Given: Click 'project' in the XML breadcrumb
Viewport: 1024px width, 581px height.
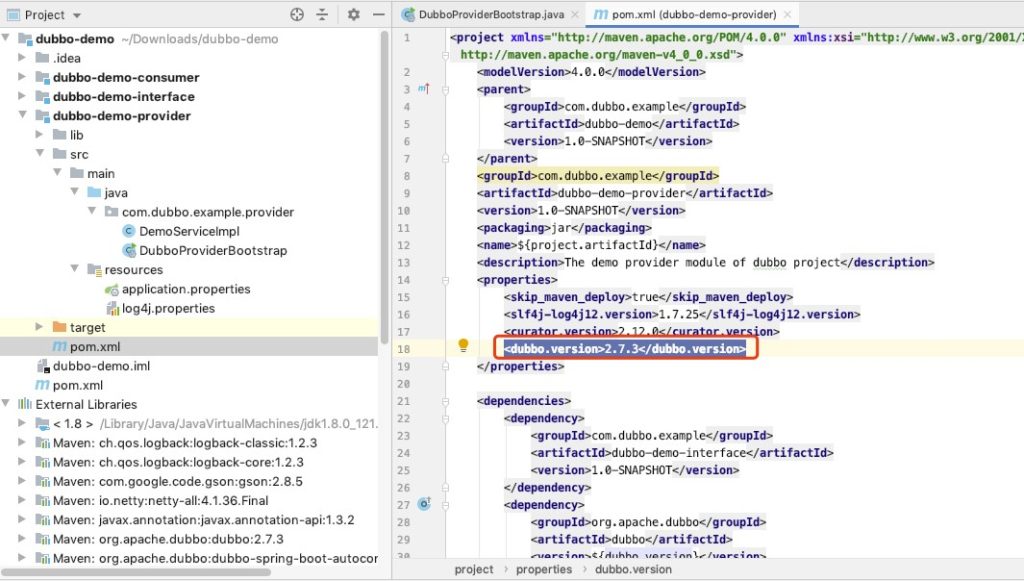Looking at the screenshot, I should pos(474,569).
